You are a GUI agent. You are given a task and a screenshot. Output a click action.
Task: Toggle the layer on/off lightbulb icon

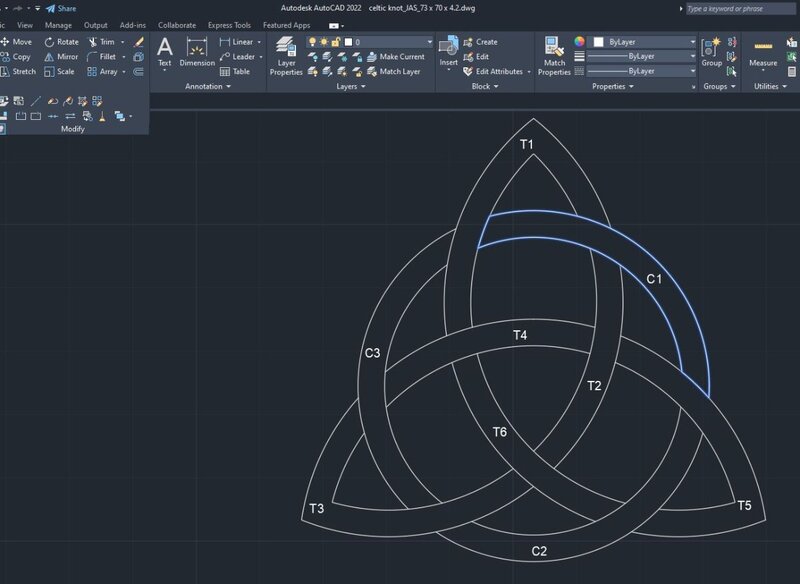click(x=312, y=42)
